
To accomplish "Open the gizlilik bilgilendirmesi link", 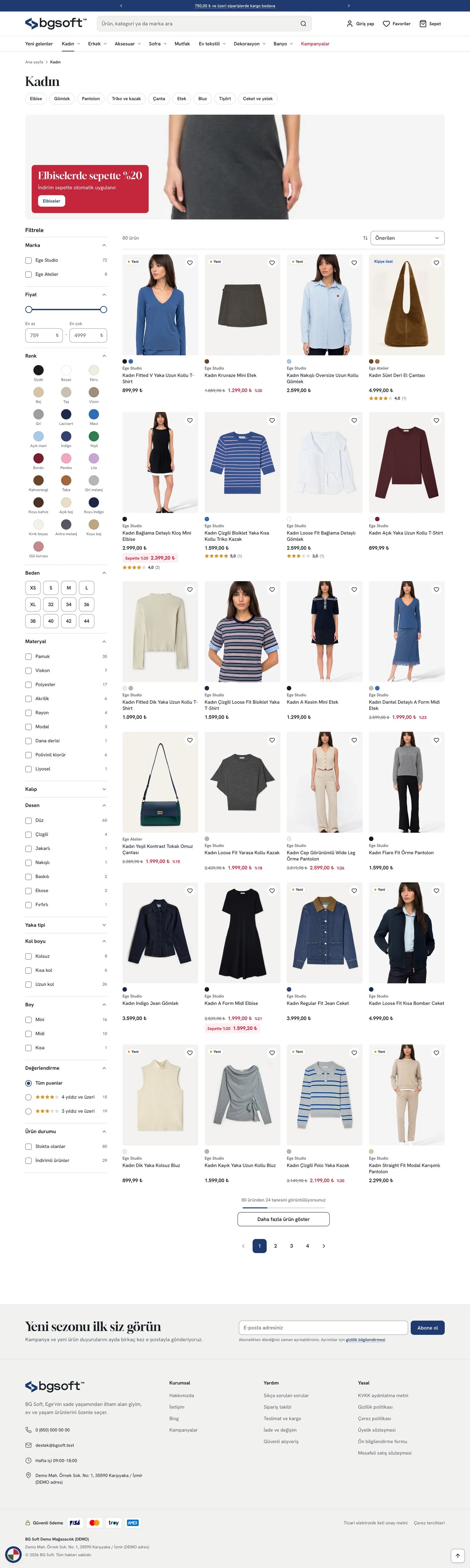I will (366, 1340).
